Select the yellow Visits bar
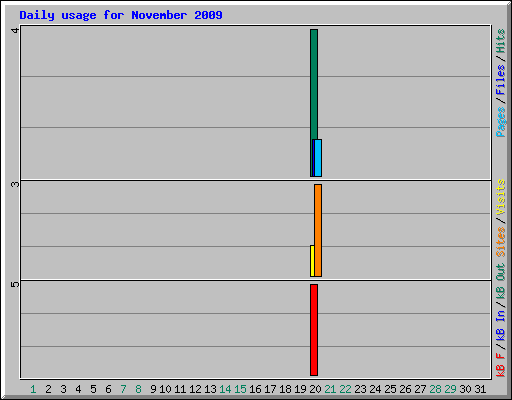Image resolution: width=512 pixels, height=400 pixels. [x=312, y=261]
